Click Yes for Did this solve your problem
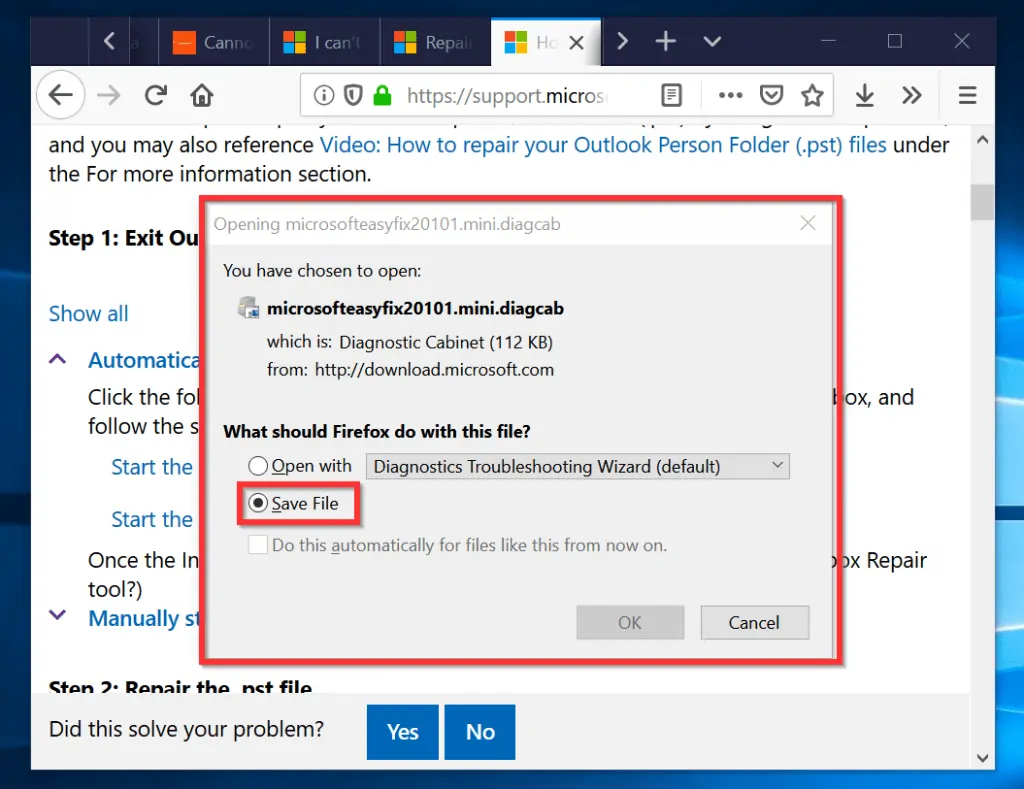Screen dimensions: 1024x789 [402, 732]
